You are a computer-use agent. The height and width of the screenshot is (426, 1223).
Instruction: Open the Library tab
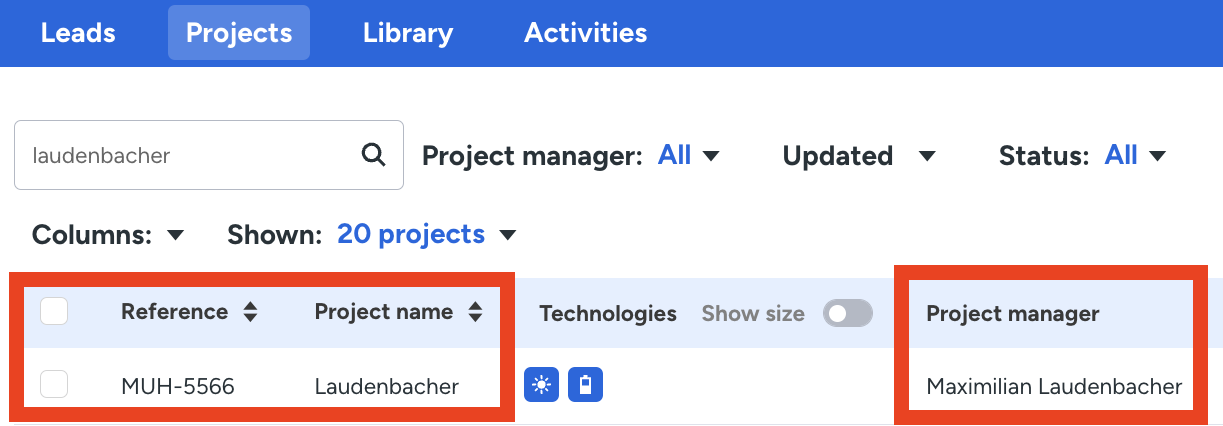pos(408,33)
